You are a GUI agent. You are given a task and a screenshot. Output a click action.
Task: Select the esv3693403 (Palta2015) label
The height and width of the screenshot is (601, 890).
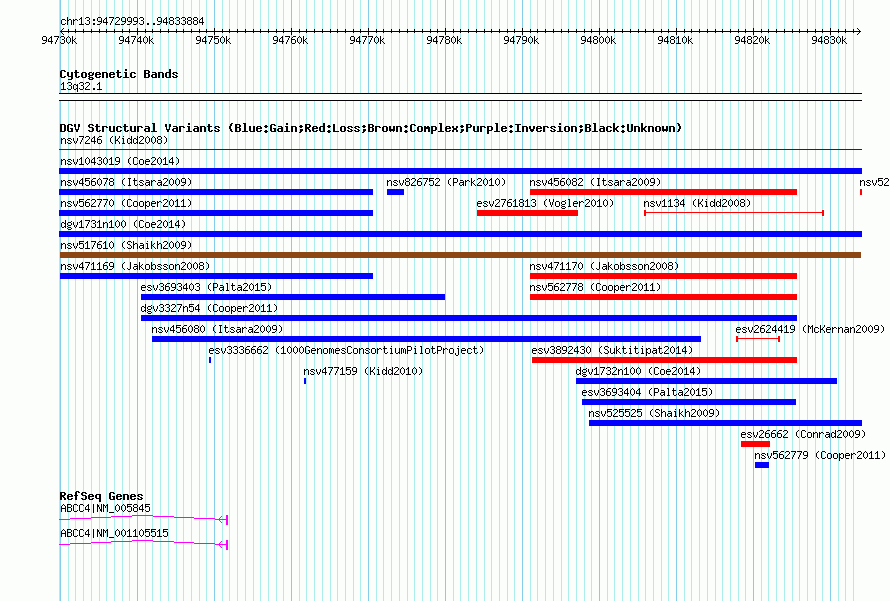(207, 287)
